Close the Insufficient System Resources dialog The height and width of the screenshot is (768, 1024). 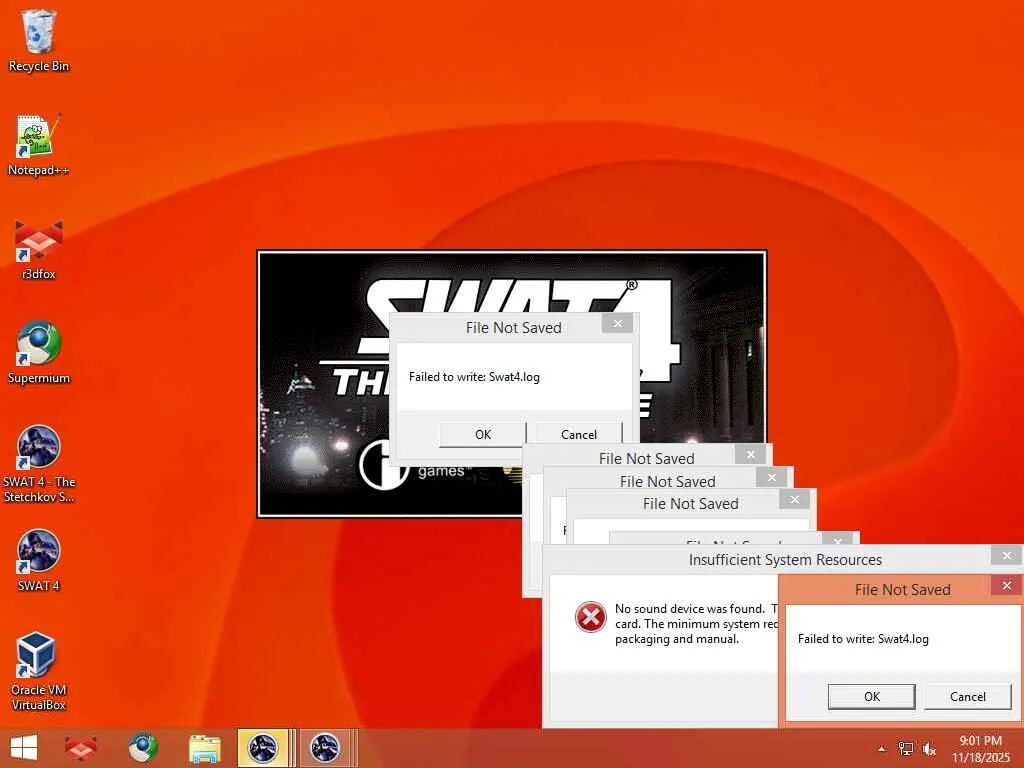1006,555
